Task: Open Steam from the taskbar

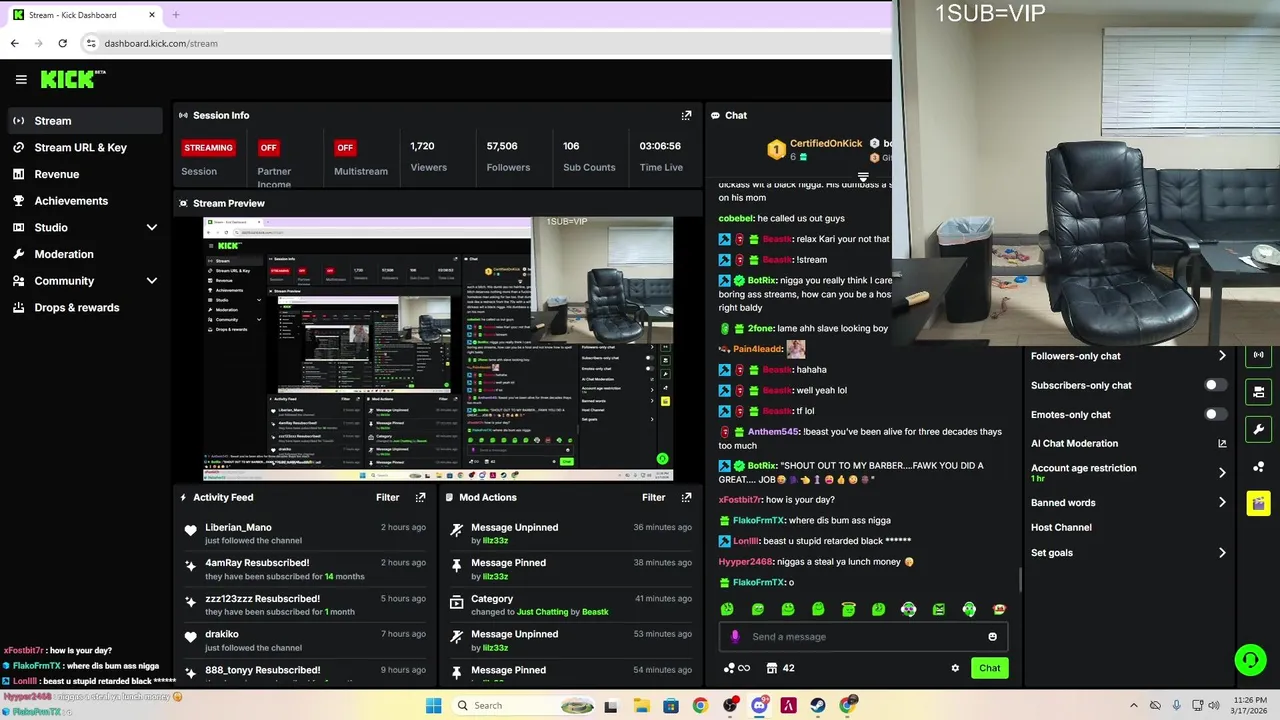Action: click(818, 705)
